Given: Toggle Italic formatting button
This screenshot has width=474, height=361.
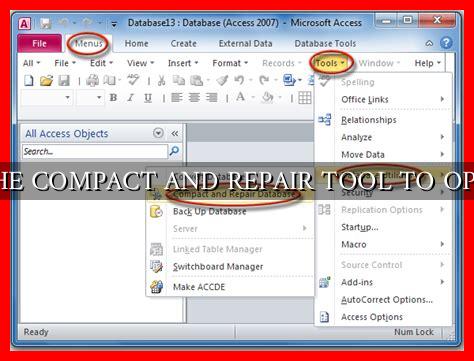Looking at the screenshot, I should 131,97.
